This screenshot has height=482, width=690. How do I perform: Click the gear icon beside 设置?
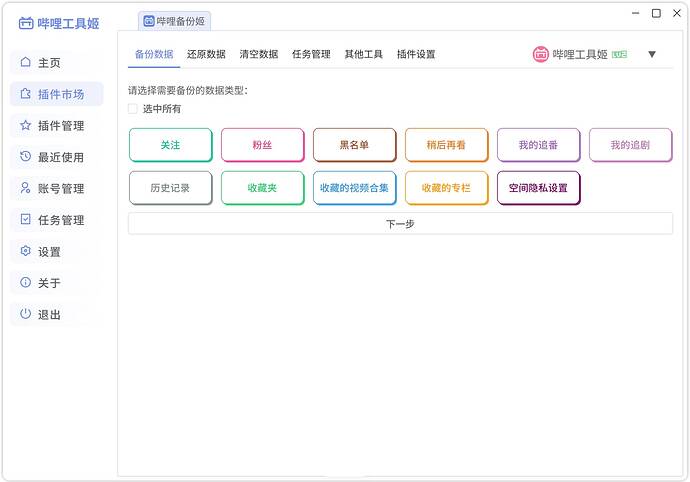26,251
